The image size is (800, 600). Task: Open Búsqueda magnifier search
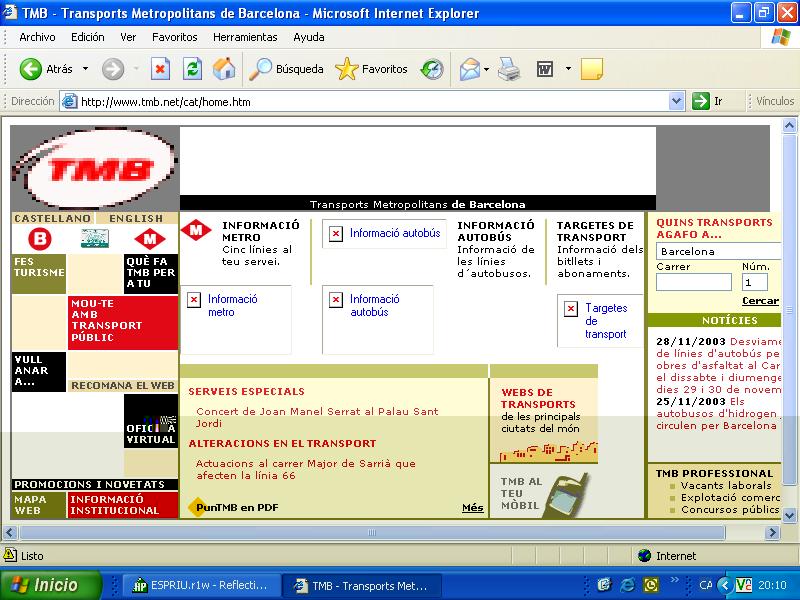[x=286, y=69]
